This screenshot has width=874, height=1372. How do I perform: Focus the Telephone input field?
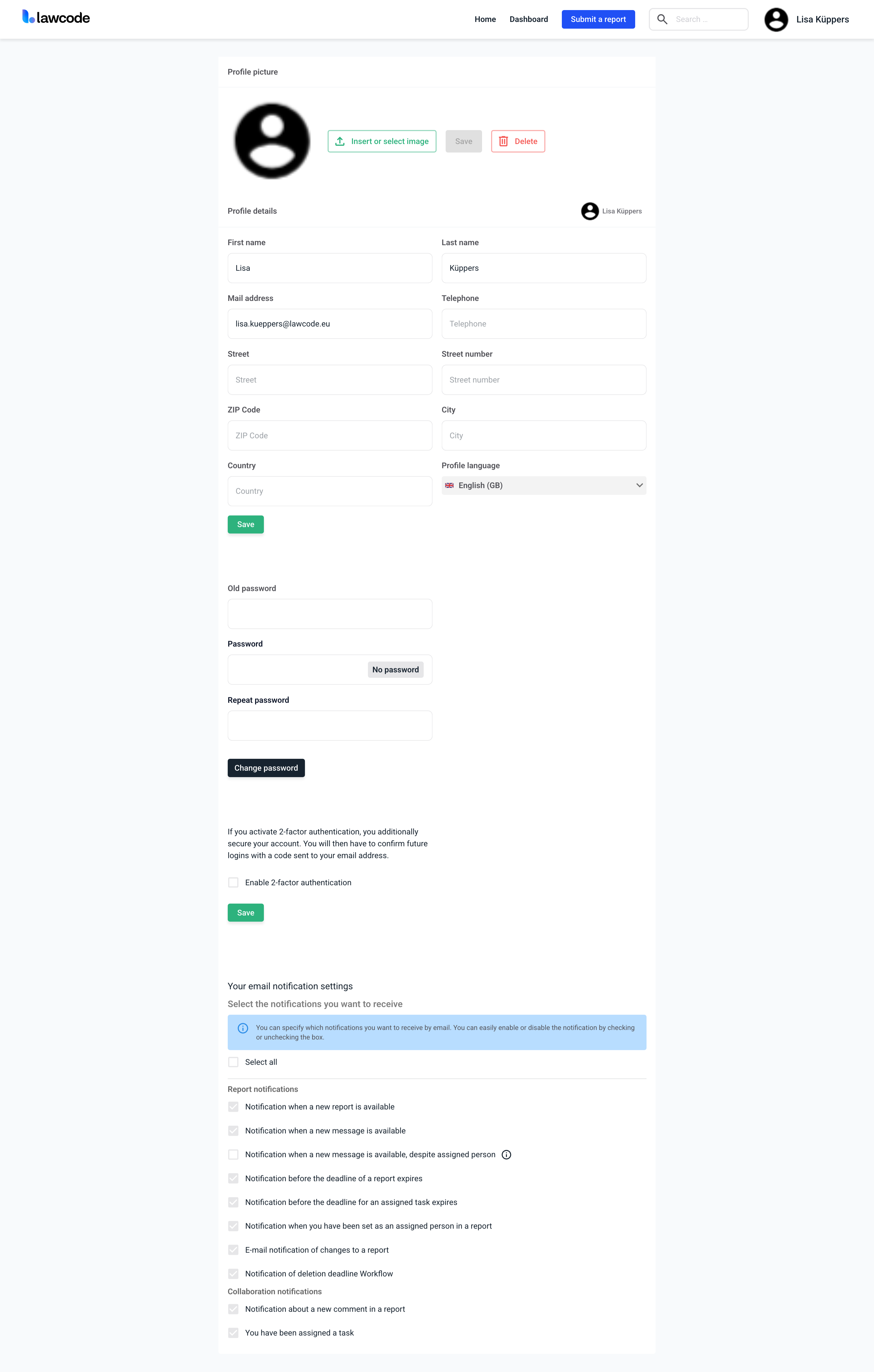(x=543, y=324)
